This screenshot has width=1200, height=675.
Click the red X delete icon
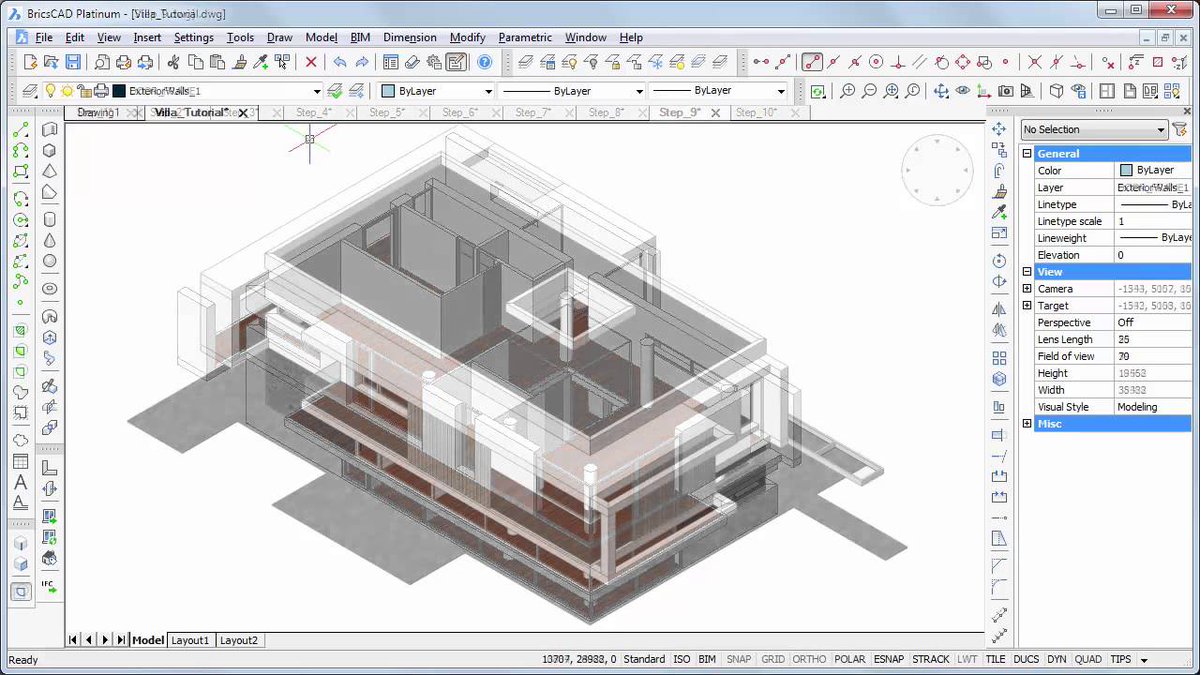[x=311, y=62]
